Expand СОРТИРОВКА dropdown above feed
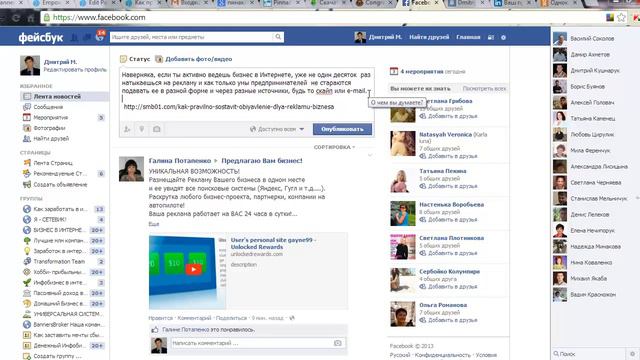 [x=334, y=147]
